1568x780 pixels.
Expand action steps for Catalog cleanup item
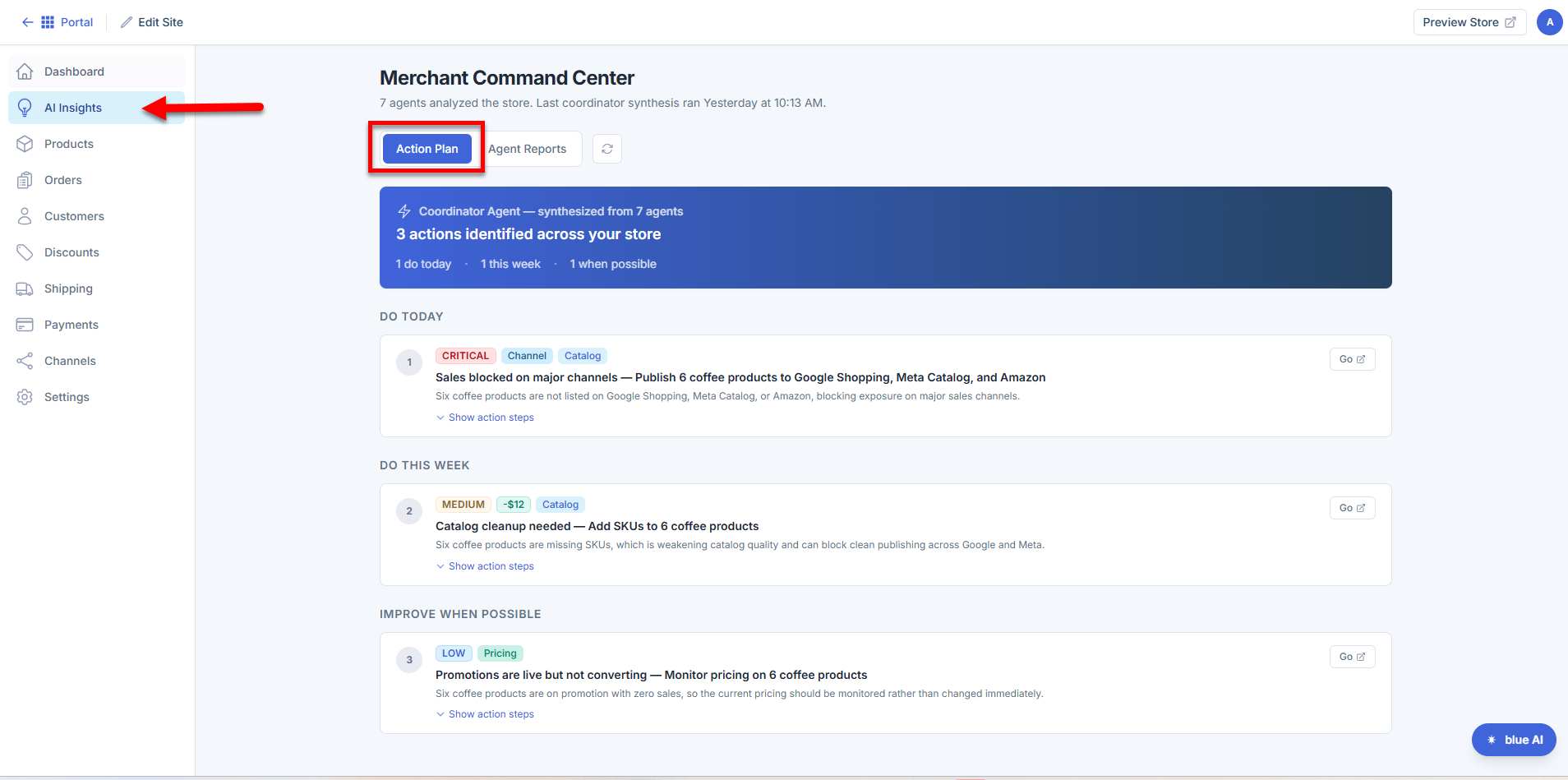click(x=485, y=566)
